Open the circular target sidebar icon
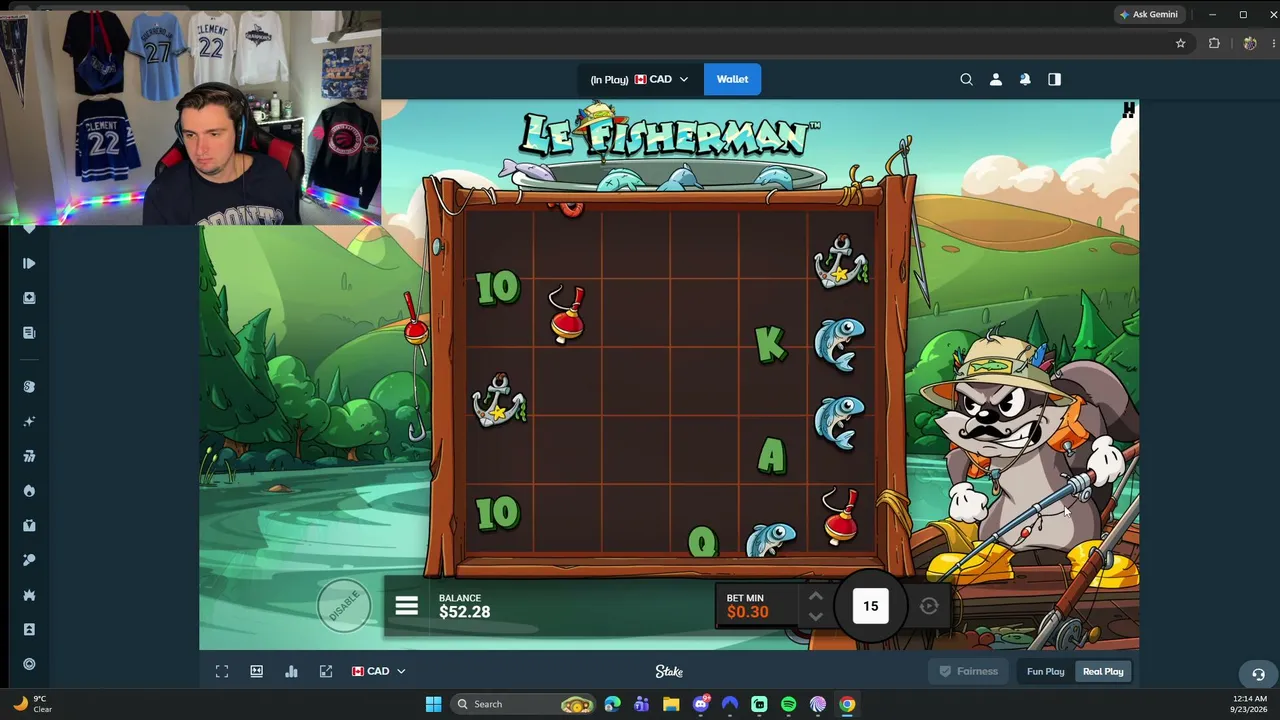The height and width of the screenshot is (720, 1280). point(29,664)
